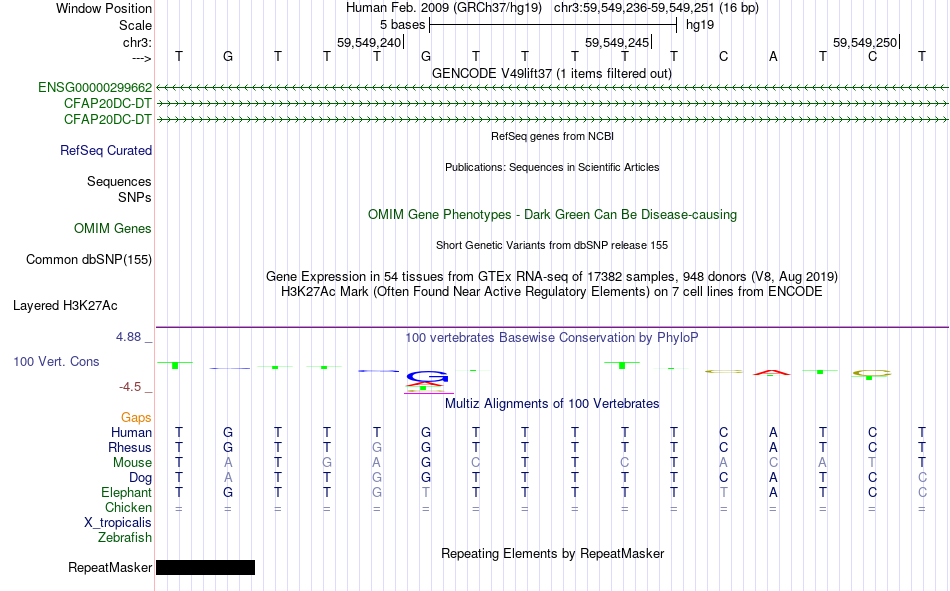The height and width of the screenshot is (591, 950).
Task: Click the Common dbSNP(155) track label
Action: coord(89,259)
